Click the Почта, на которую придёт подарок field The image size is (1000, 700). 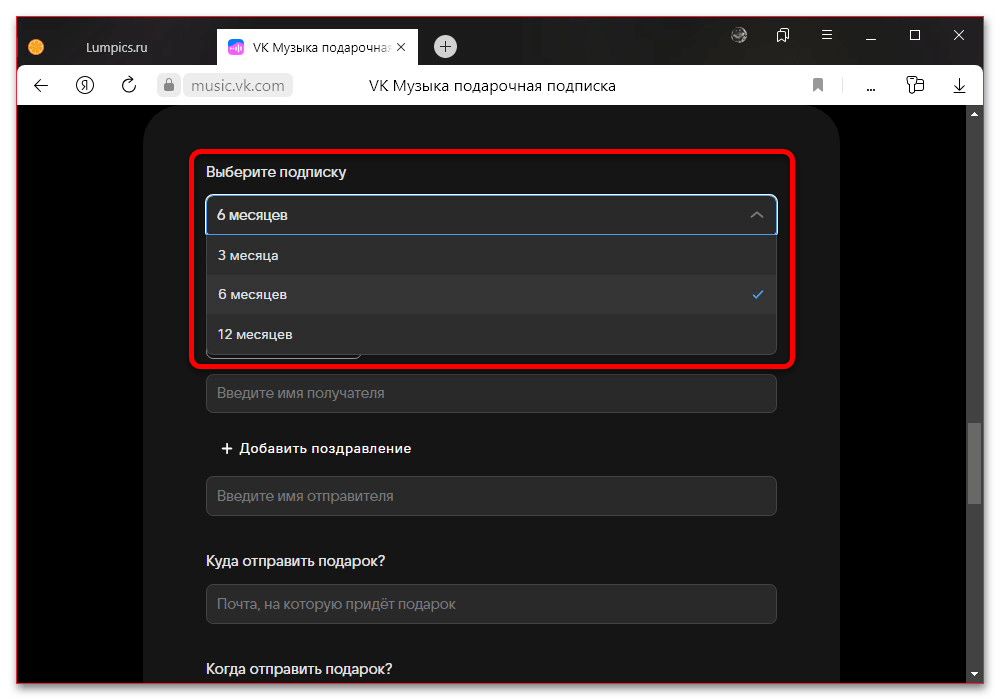pyautogui.click(x=491, y=604)
